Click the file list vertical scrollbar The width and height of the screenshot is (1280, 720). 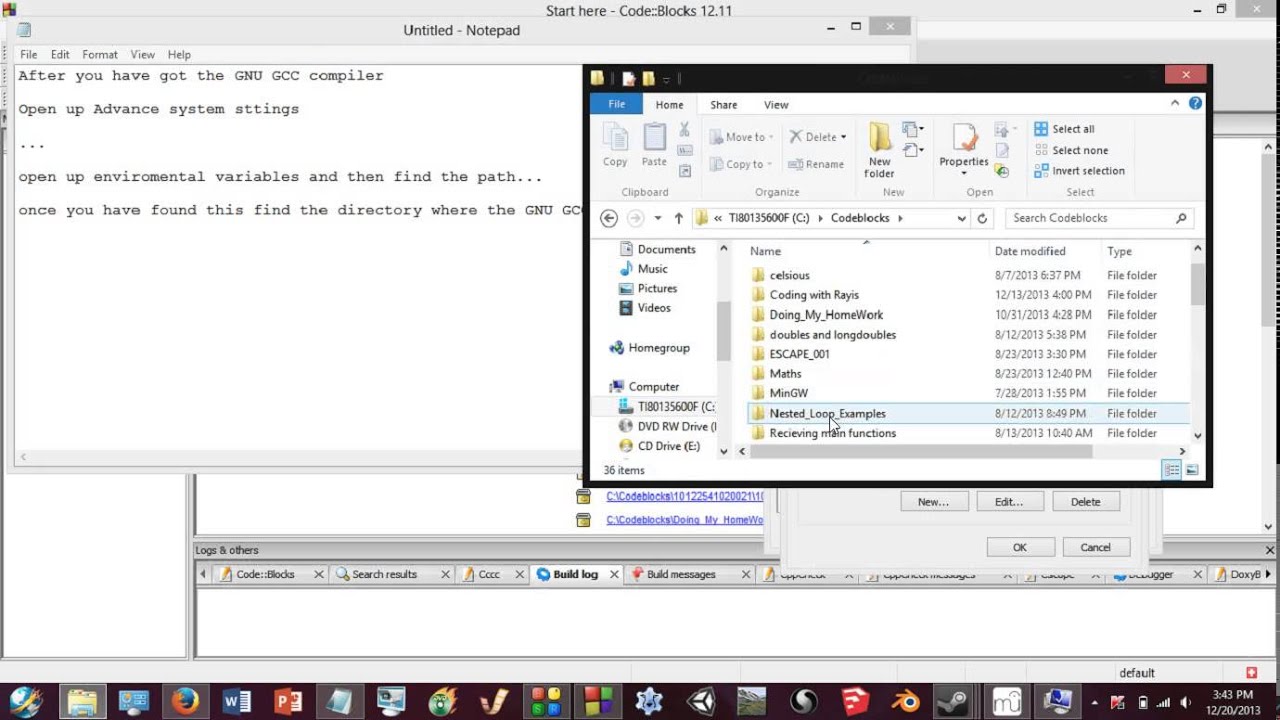(1197, 285)
